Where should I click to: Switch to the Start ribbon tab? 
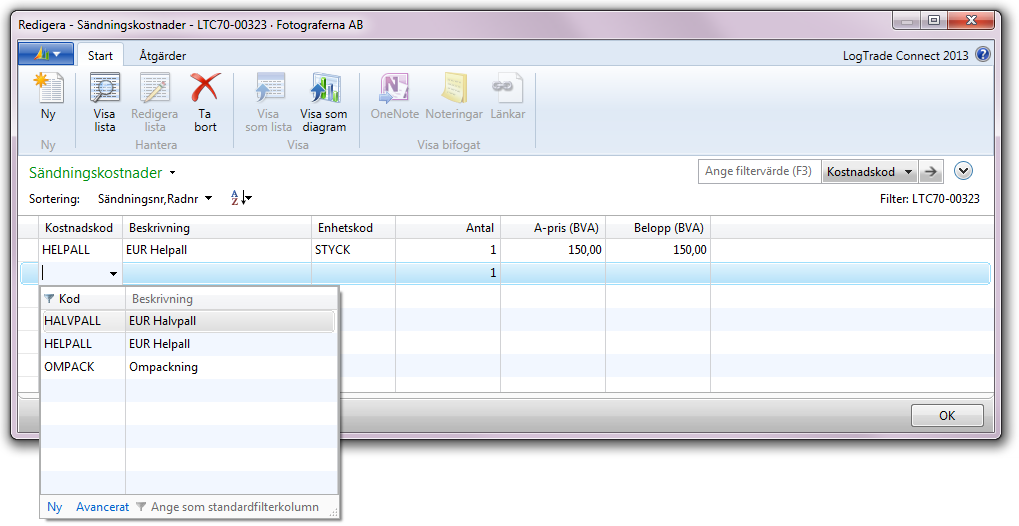click(x=100, y=56)
